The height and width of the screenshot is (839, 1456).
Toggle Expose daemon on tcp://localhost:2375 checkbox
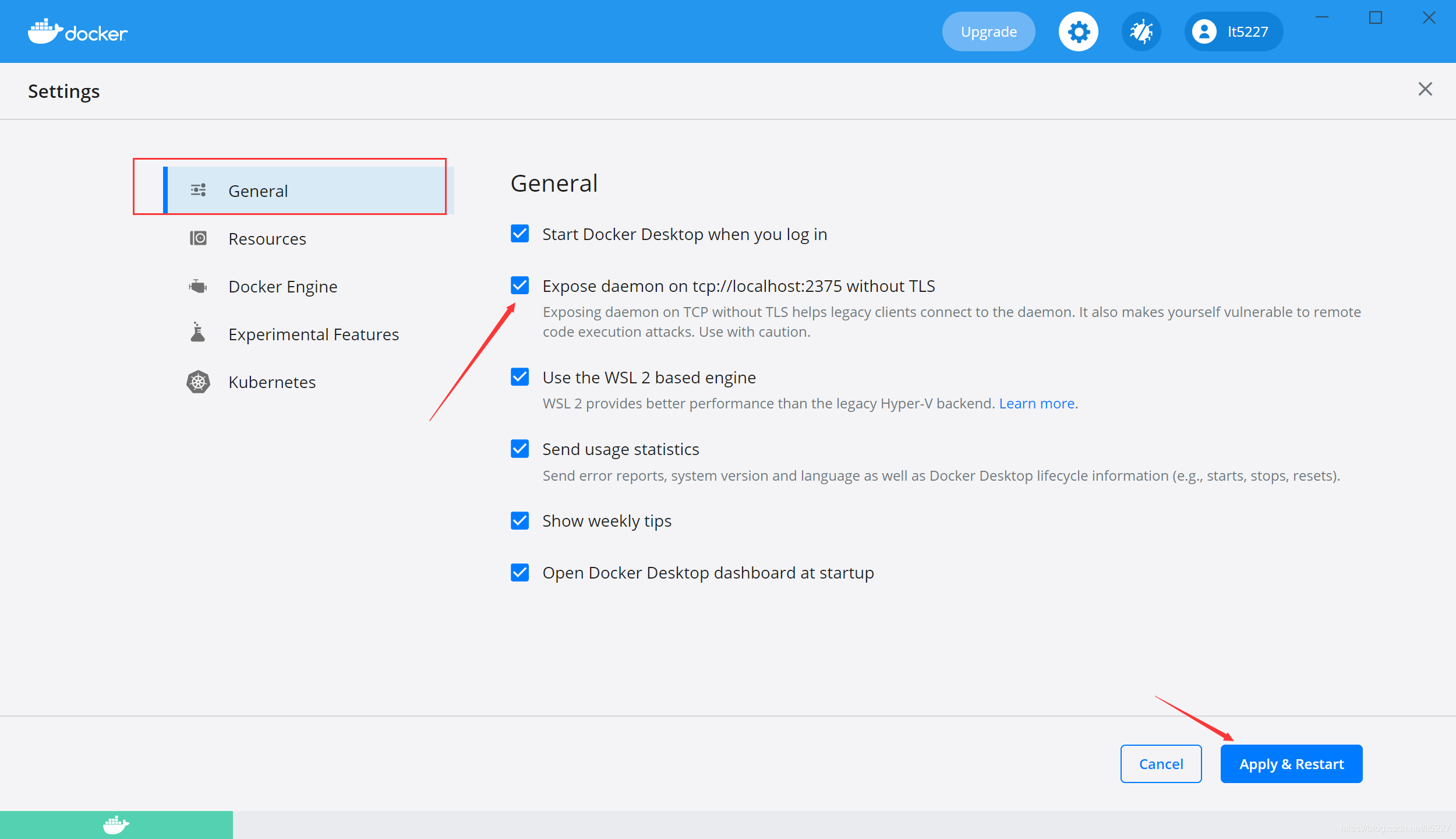[x=520, y=285]
